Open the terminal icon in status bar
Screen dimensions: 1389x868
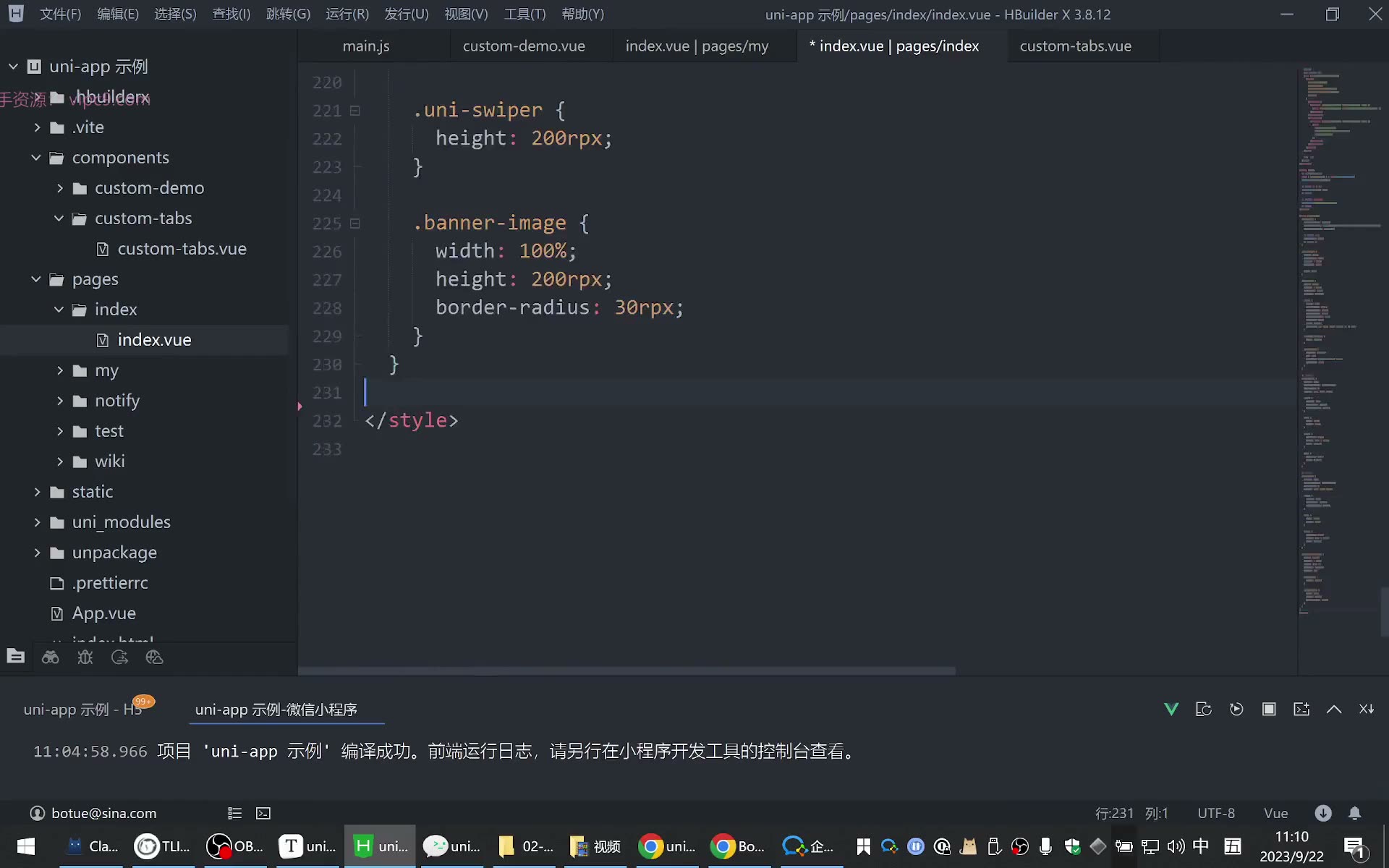point(263,813)
